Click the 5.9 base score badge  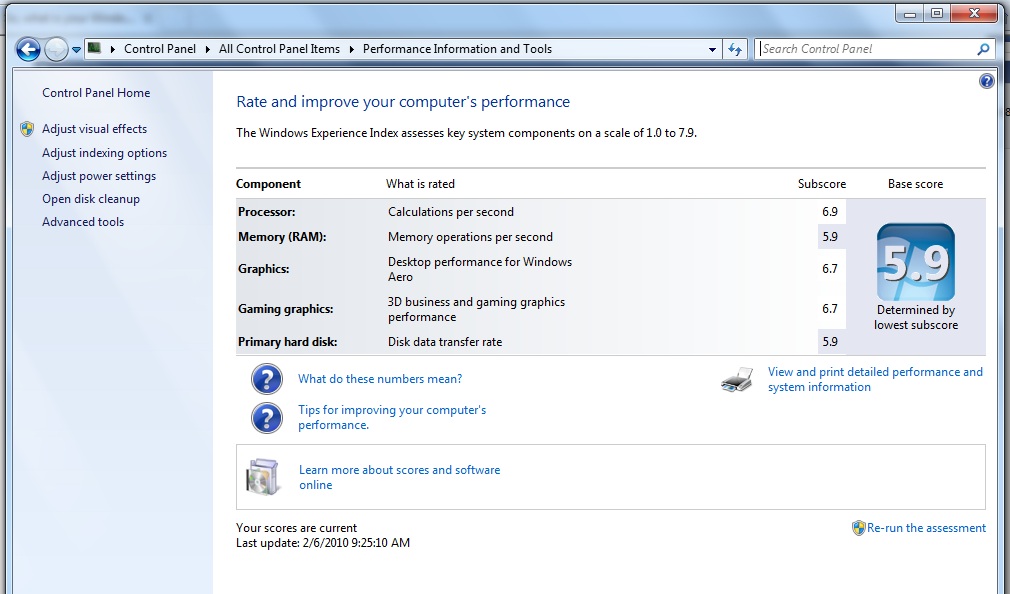pos(916,262)
